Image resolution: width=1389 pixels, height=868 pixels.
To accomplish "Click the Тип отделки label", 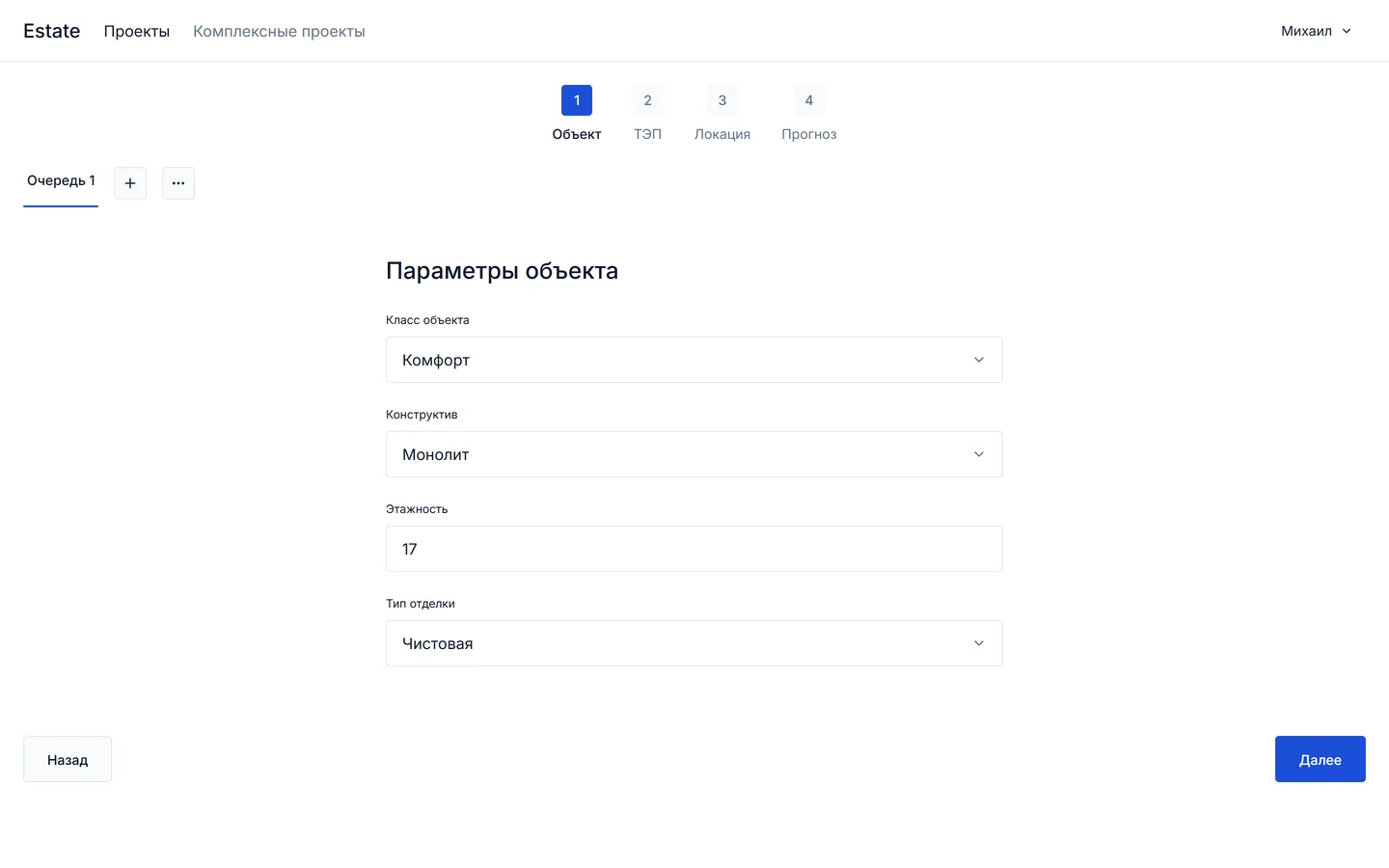I will coord(421,604).
